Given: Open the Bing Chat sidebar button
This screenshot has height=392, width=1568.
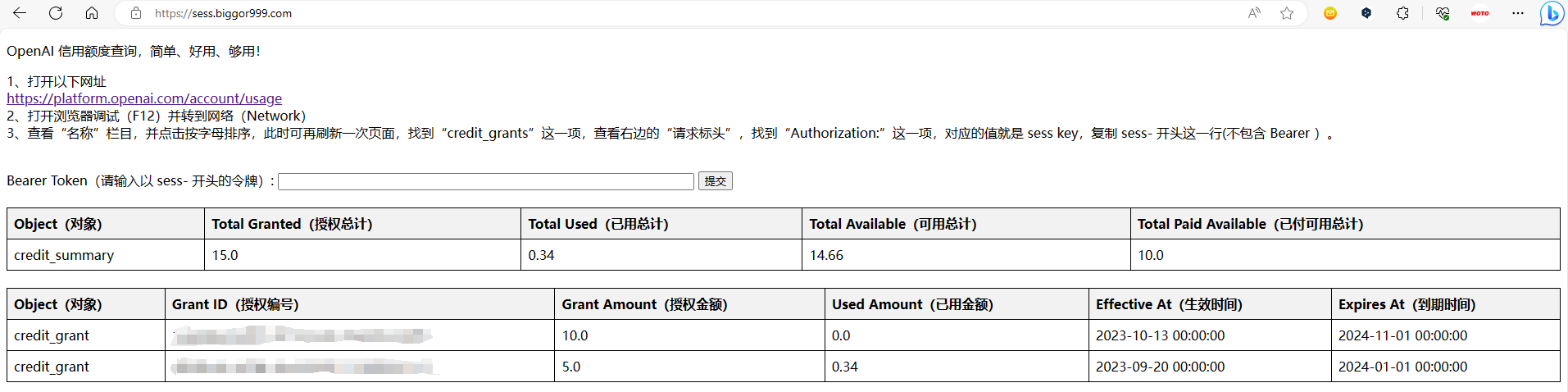Looking at the screenshot, I should [x=1551, y=13].
